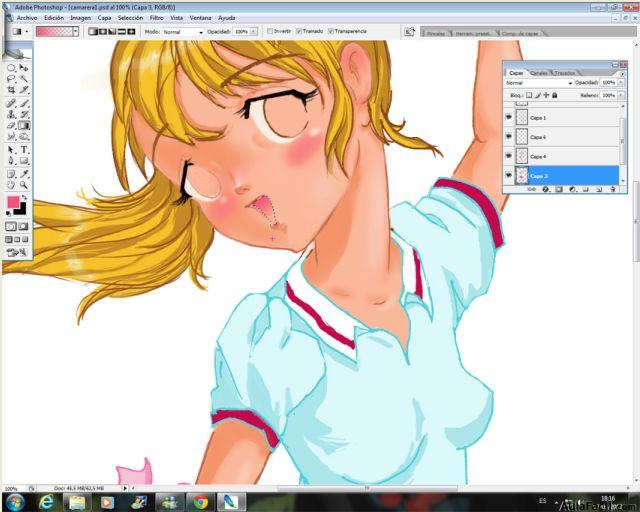Hide the Capa 1 layer eye
The width and height of the screenshot is (640, 512).
(x=509, y=117)
